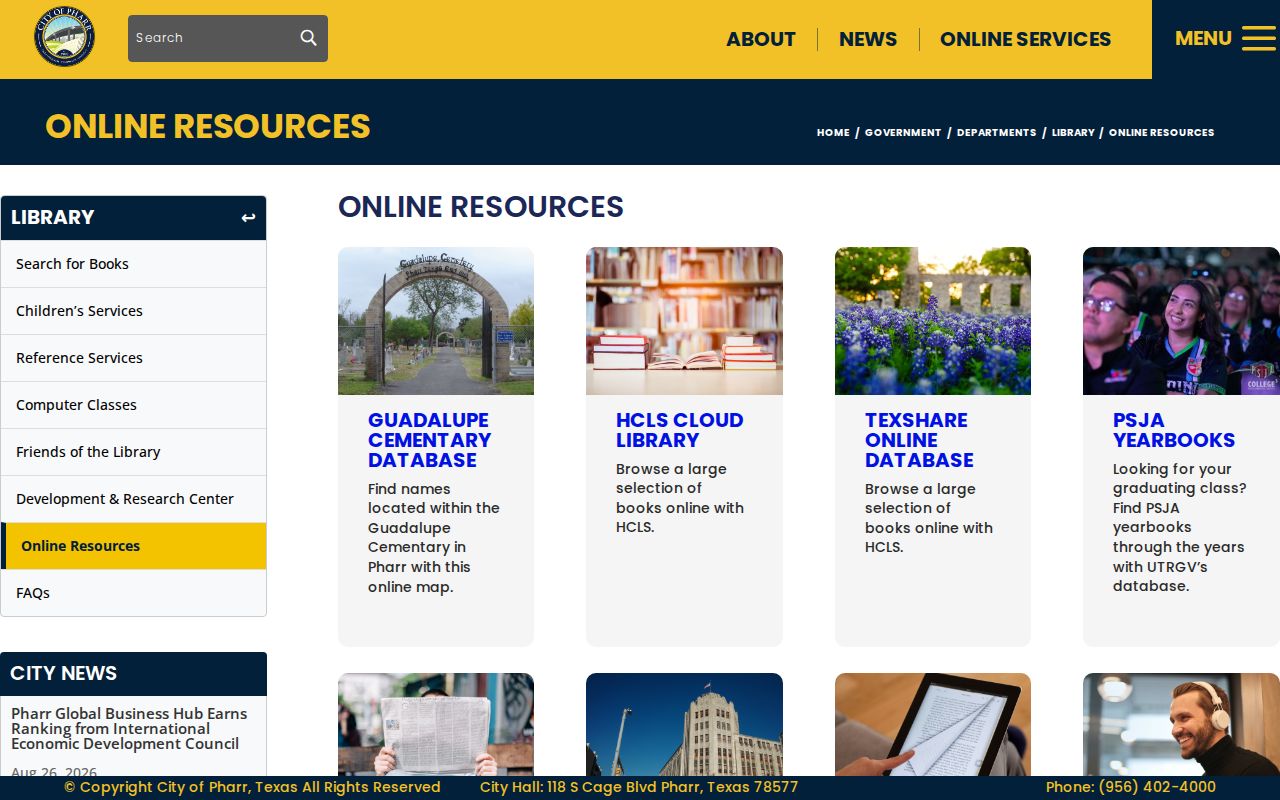This screenshot has width=1280, height=800.
Task: Click the newspaper reader thumbnail
Action: (436, 724)
